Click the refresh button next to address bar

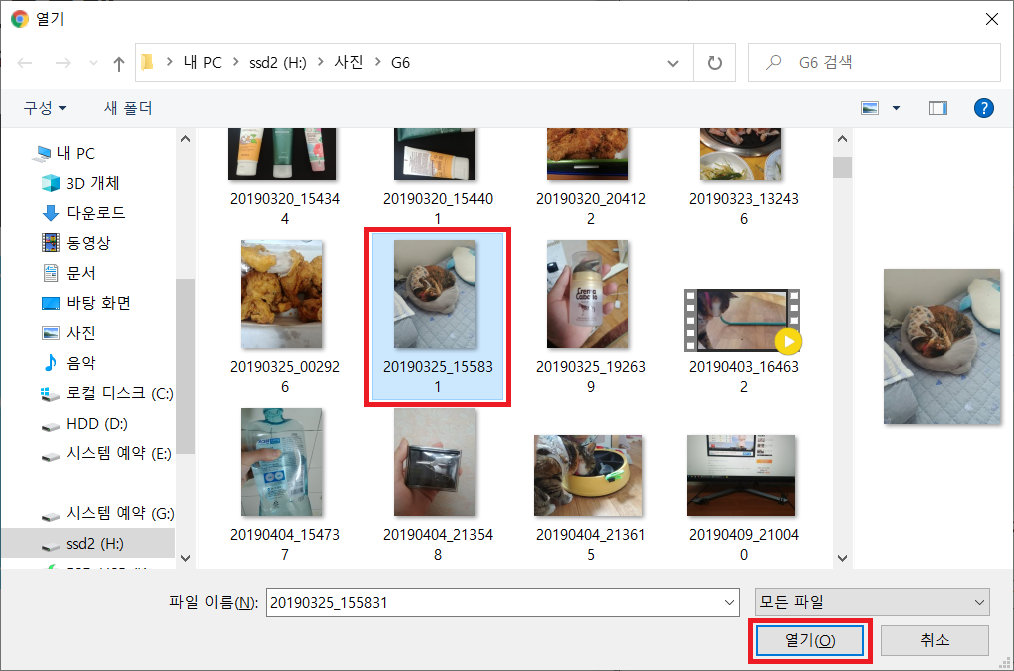(x=714, y=63)
